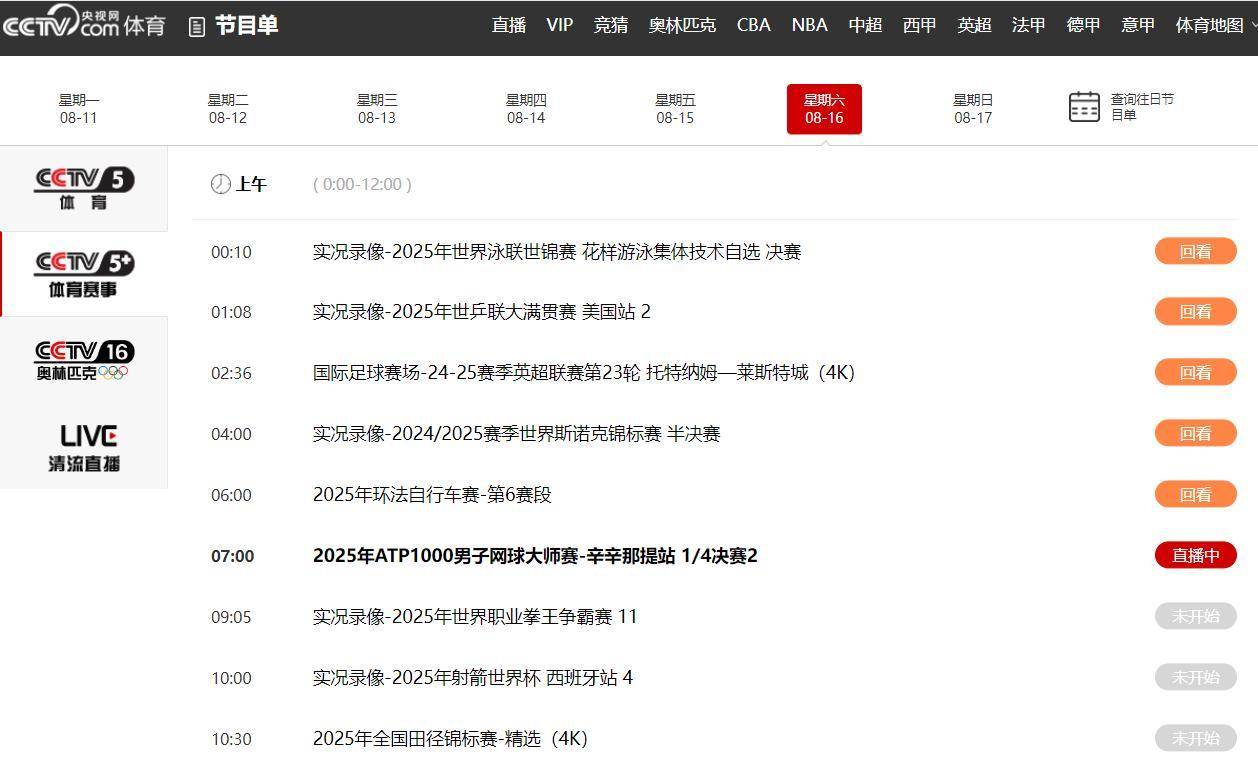Open the CBA menu item

754,25
